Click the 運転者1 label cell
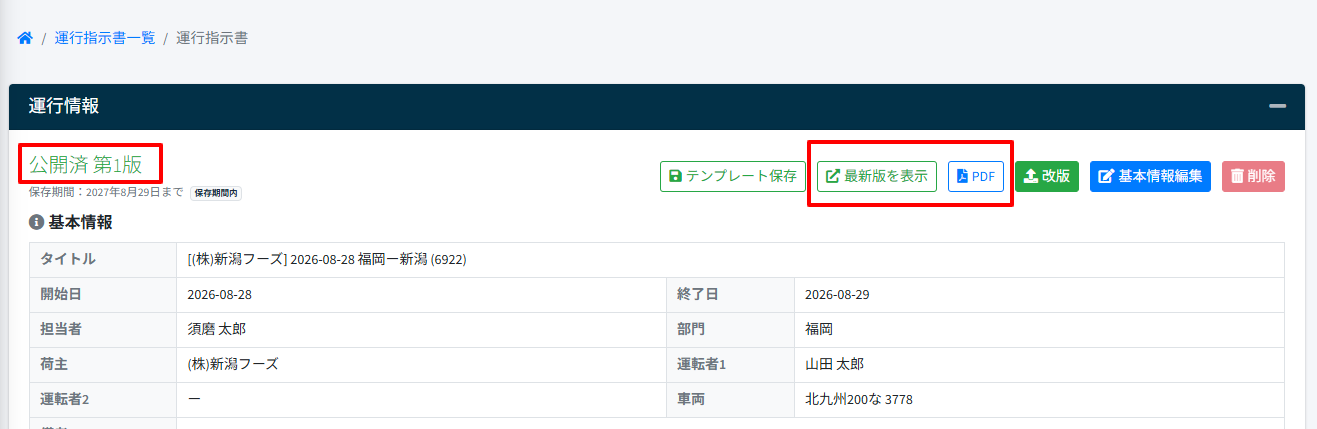 pyautogui.click(x=730, y=364)
